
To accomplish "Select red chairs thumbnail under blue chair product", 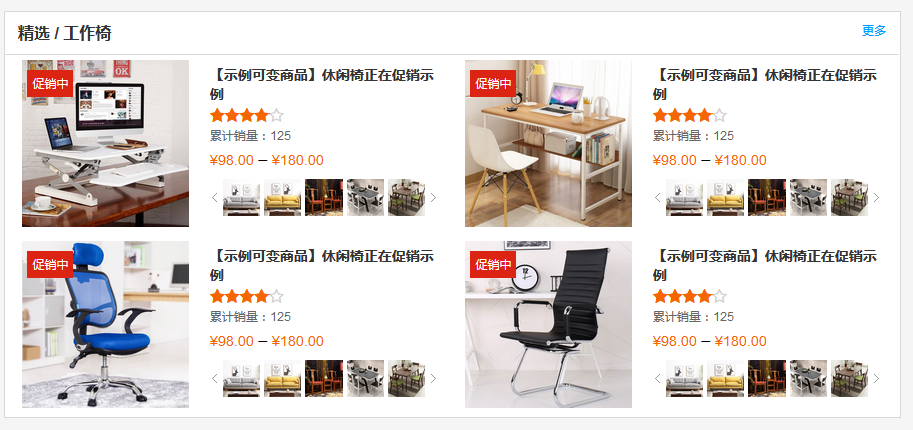I will point(324,379).
